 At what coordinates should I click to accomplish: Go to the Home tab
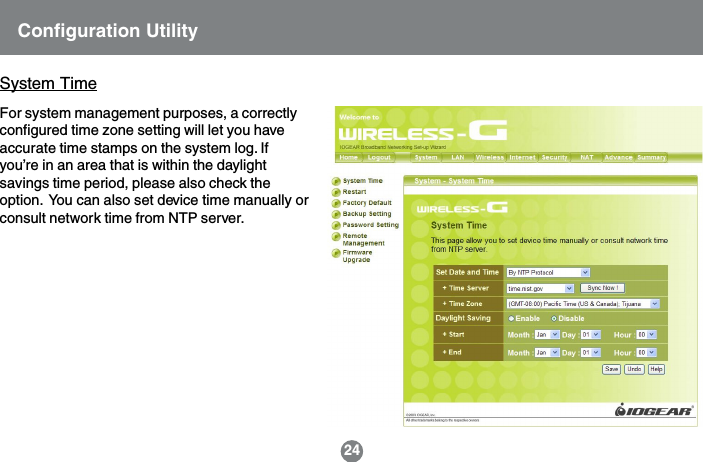pos(349,157)
